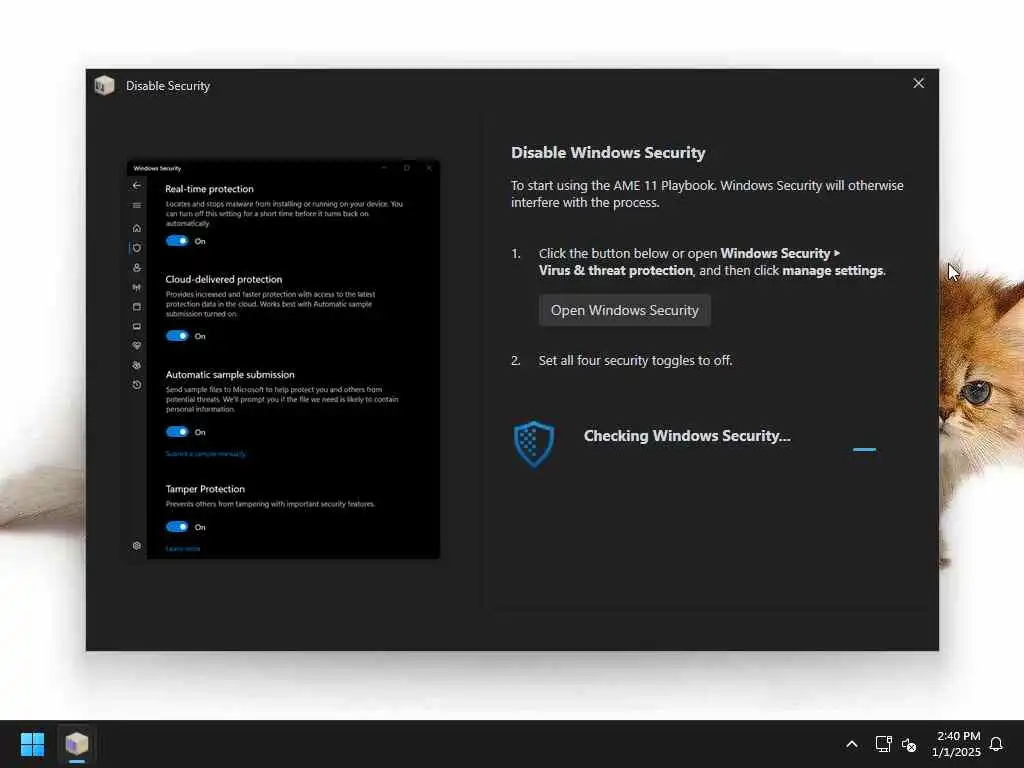
Task: Click the back arrow in Windows Security preview
Action: pos(136,185)
